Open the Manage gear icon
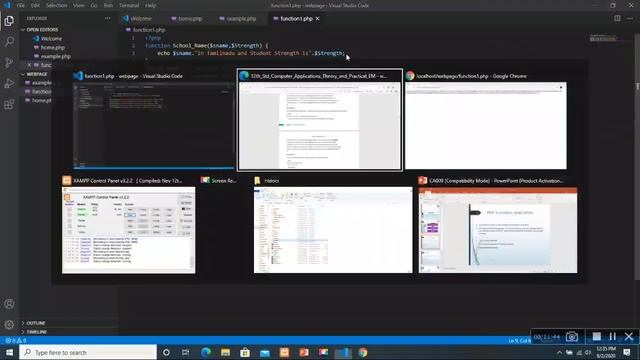Image resolution: width=640 pixels, height=360 pixels. click(x=9, y=325)
